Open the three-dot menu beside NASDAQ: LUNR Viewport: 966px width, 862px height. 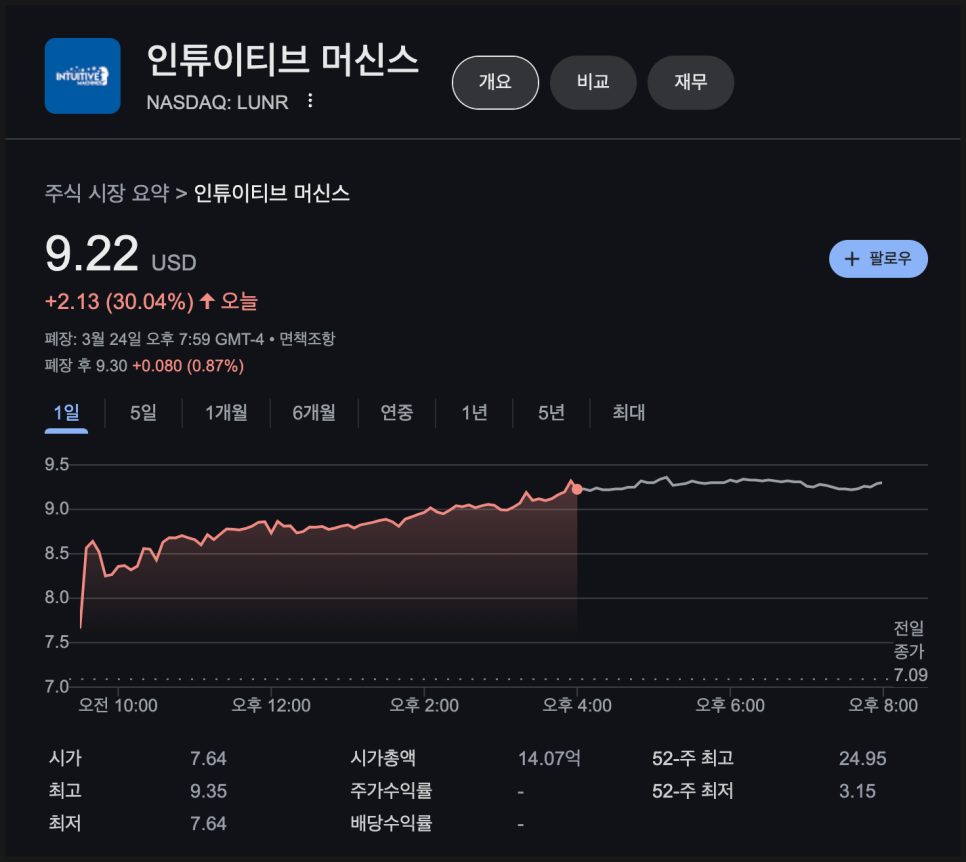click(x=310, y=101)
